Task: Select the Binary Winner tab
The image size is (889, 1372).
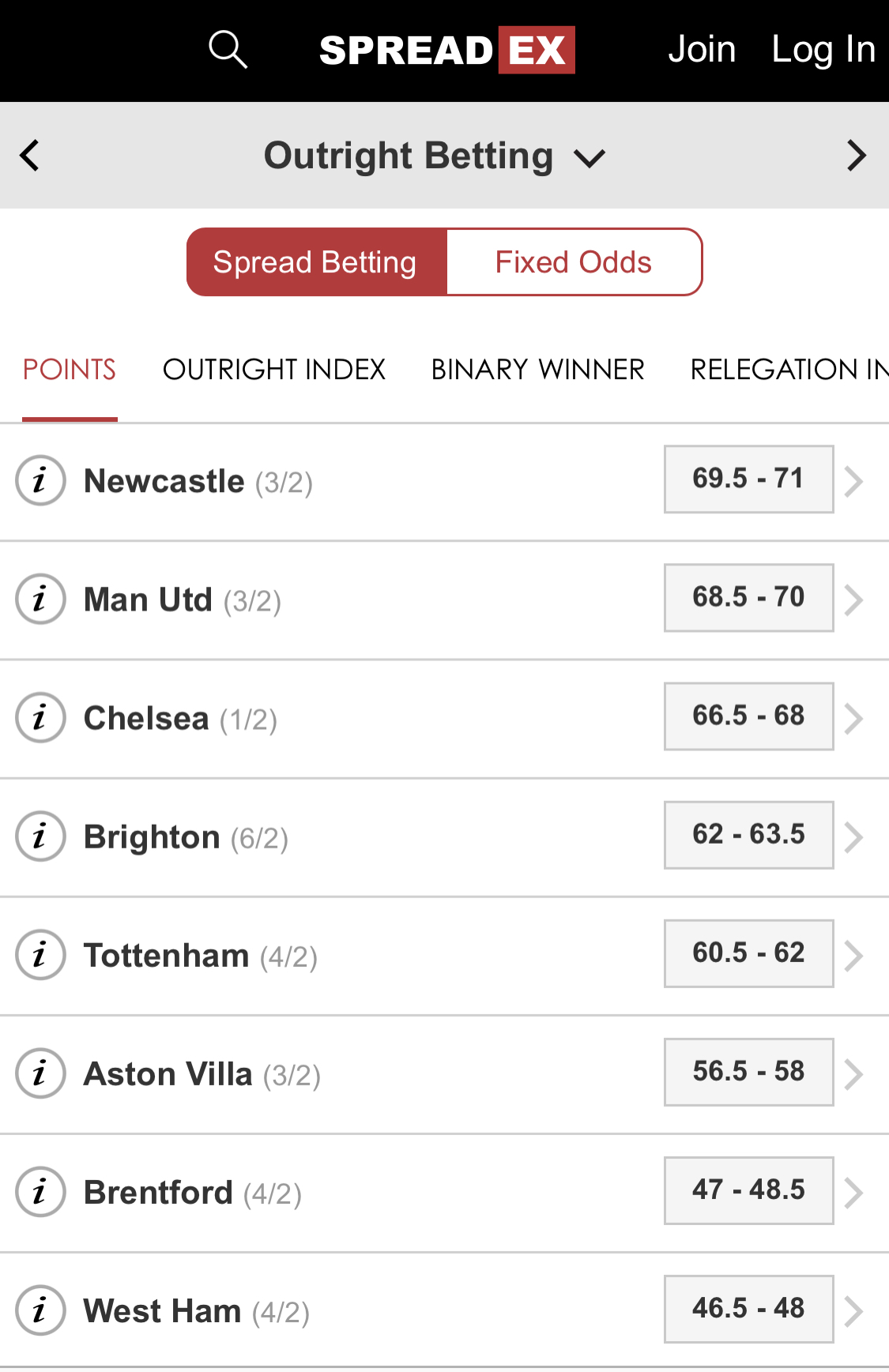Action: (x=537, y=370)
